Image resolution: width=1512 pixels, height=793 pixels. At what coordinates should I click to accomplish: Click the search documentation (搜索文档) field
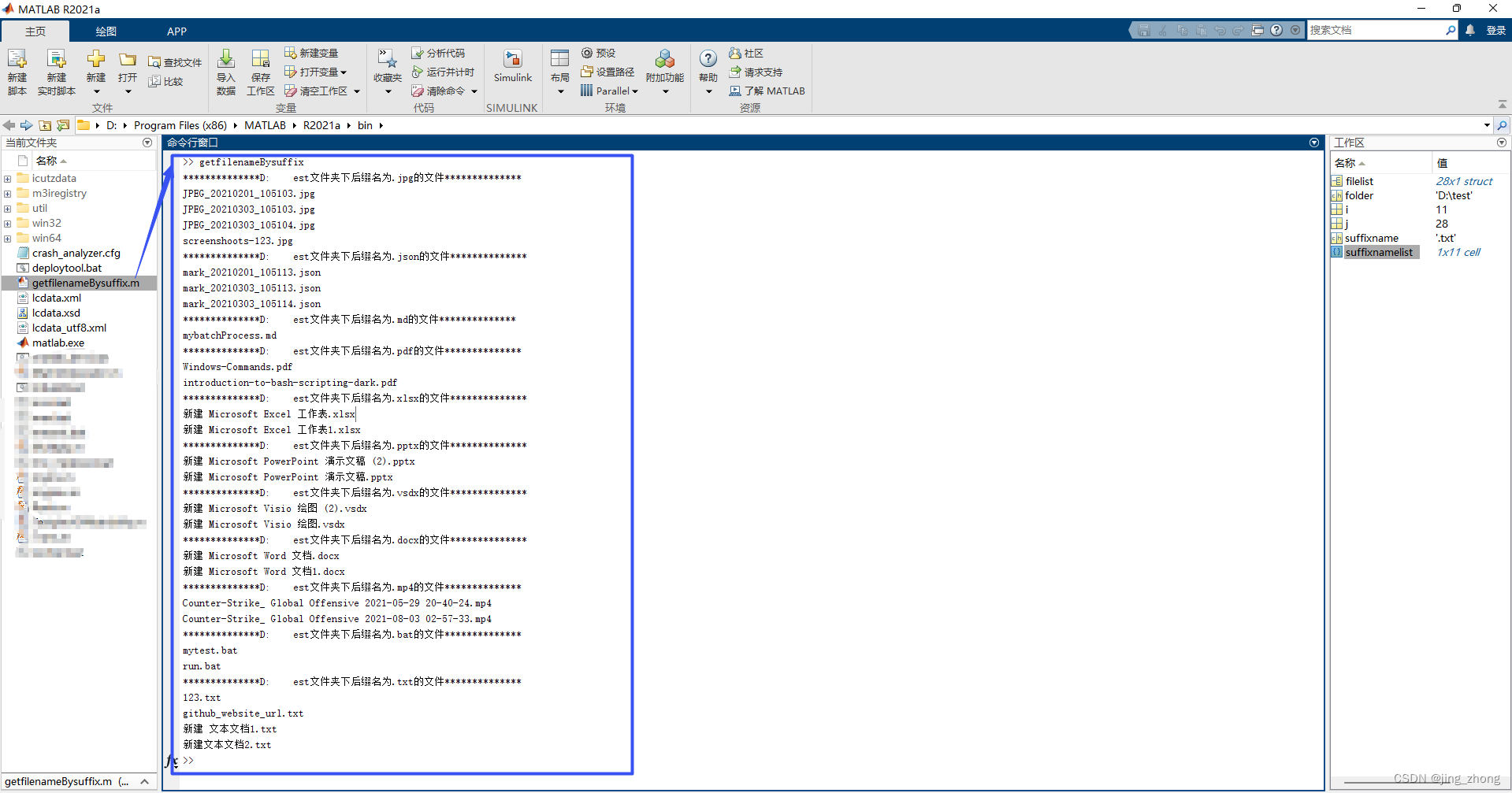tap(1376, 30)
